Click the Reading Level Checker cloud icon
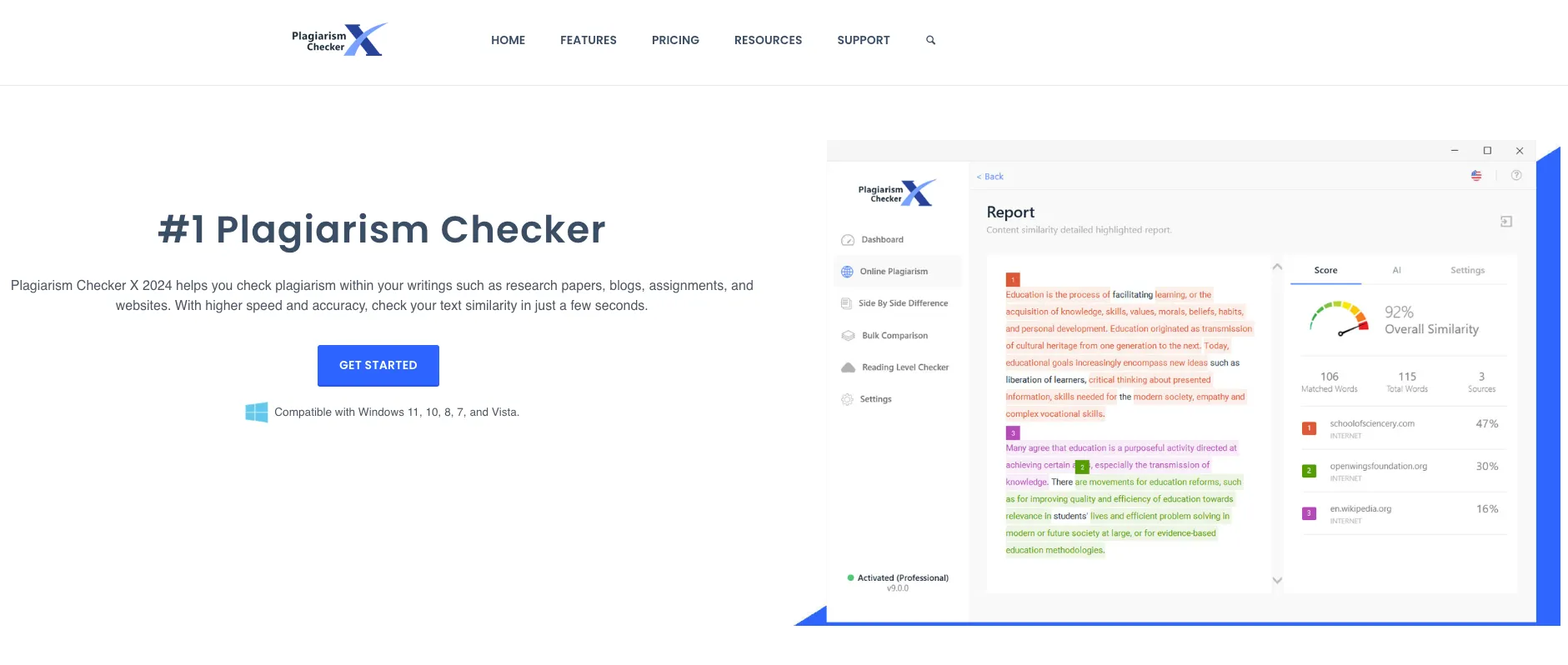Screen dimensions: 1568x665 pos(848,367)
